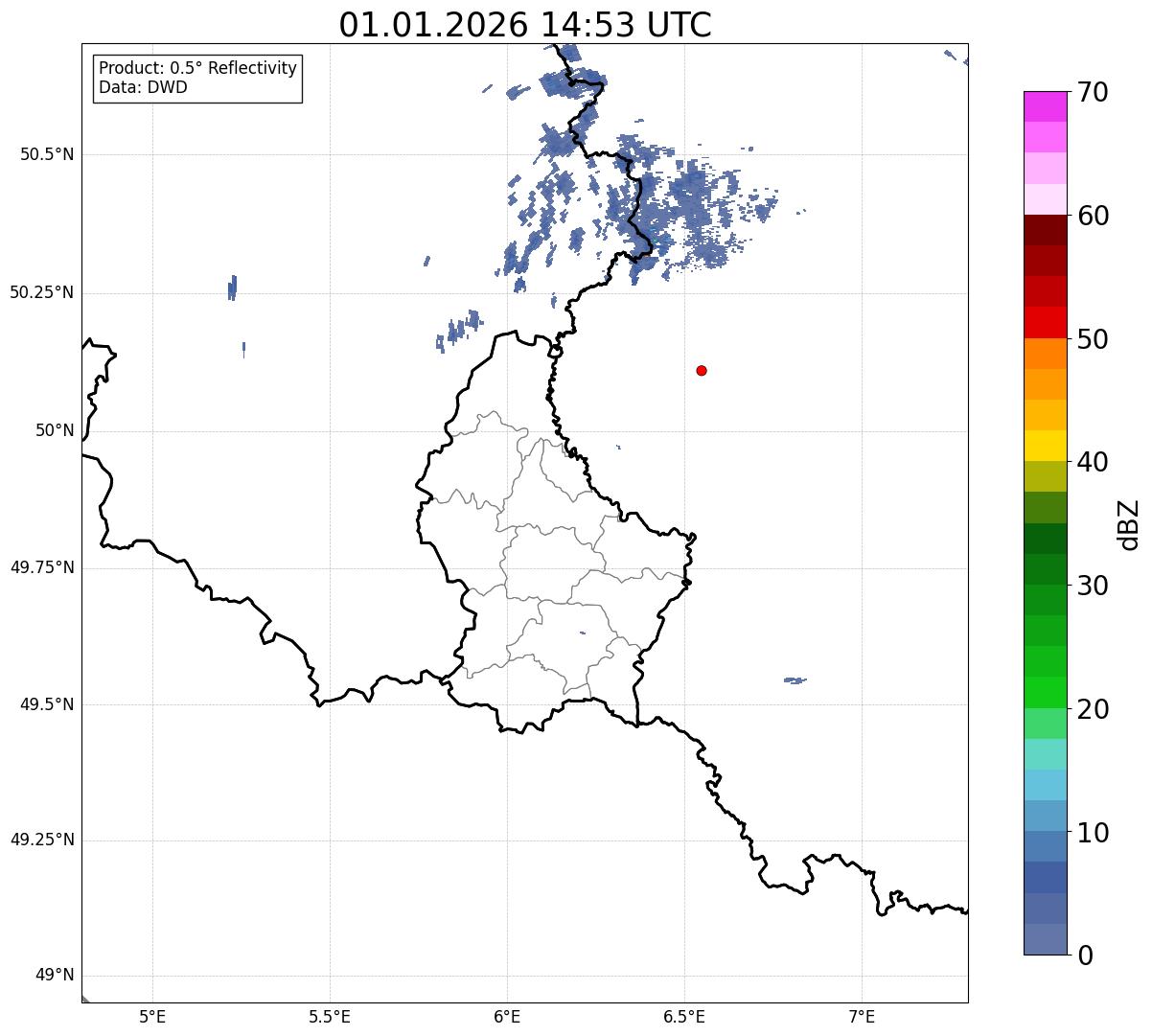
Task: Click the small radar echo near 49.55°N 6.8°E
Action: click(795, 680)
